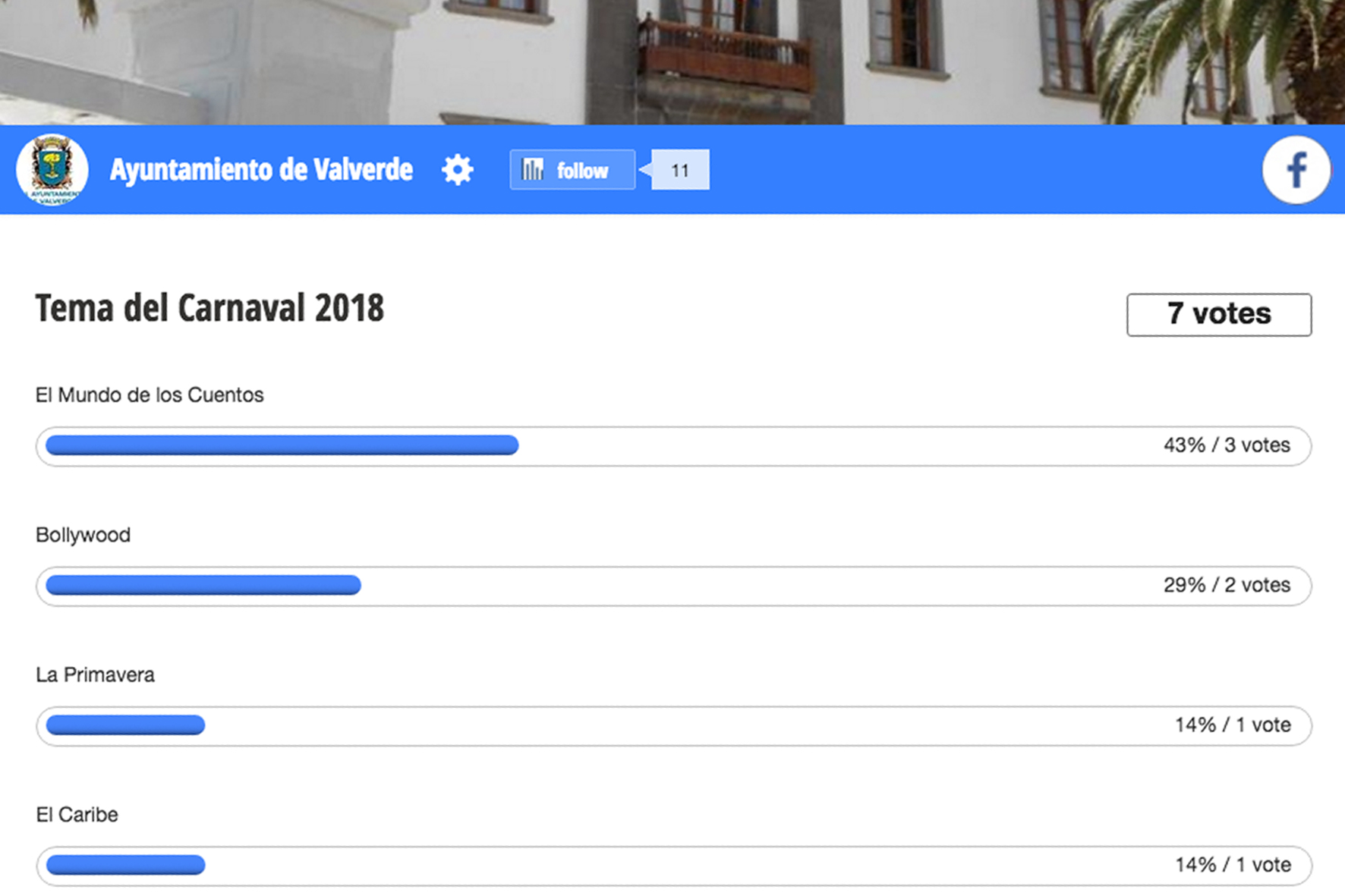Screen dimensions: 1345x896
Task: Click the Facebook share icon
Action: point(1296,170)
